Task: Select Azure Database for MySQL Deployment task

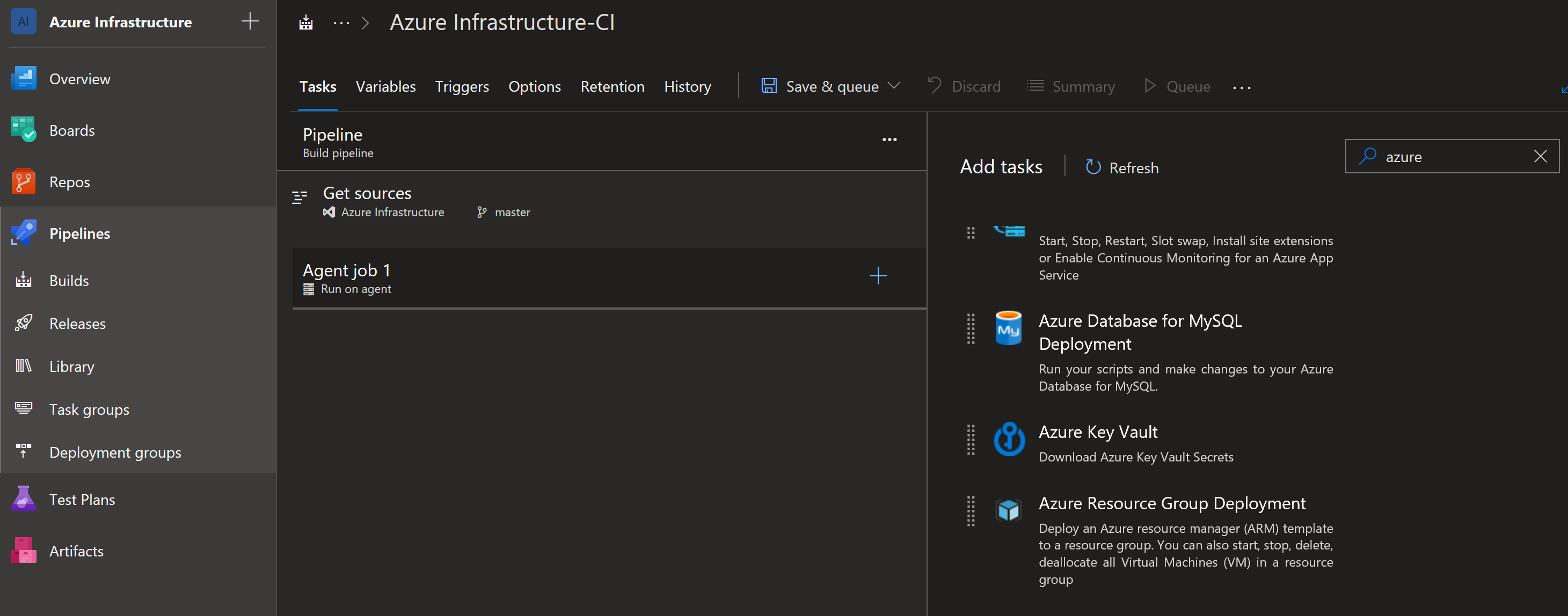Action: pos(1150,352)
